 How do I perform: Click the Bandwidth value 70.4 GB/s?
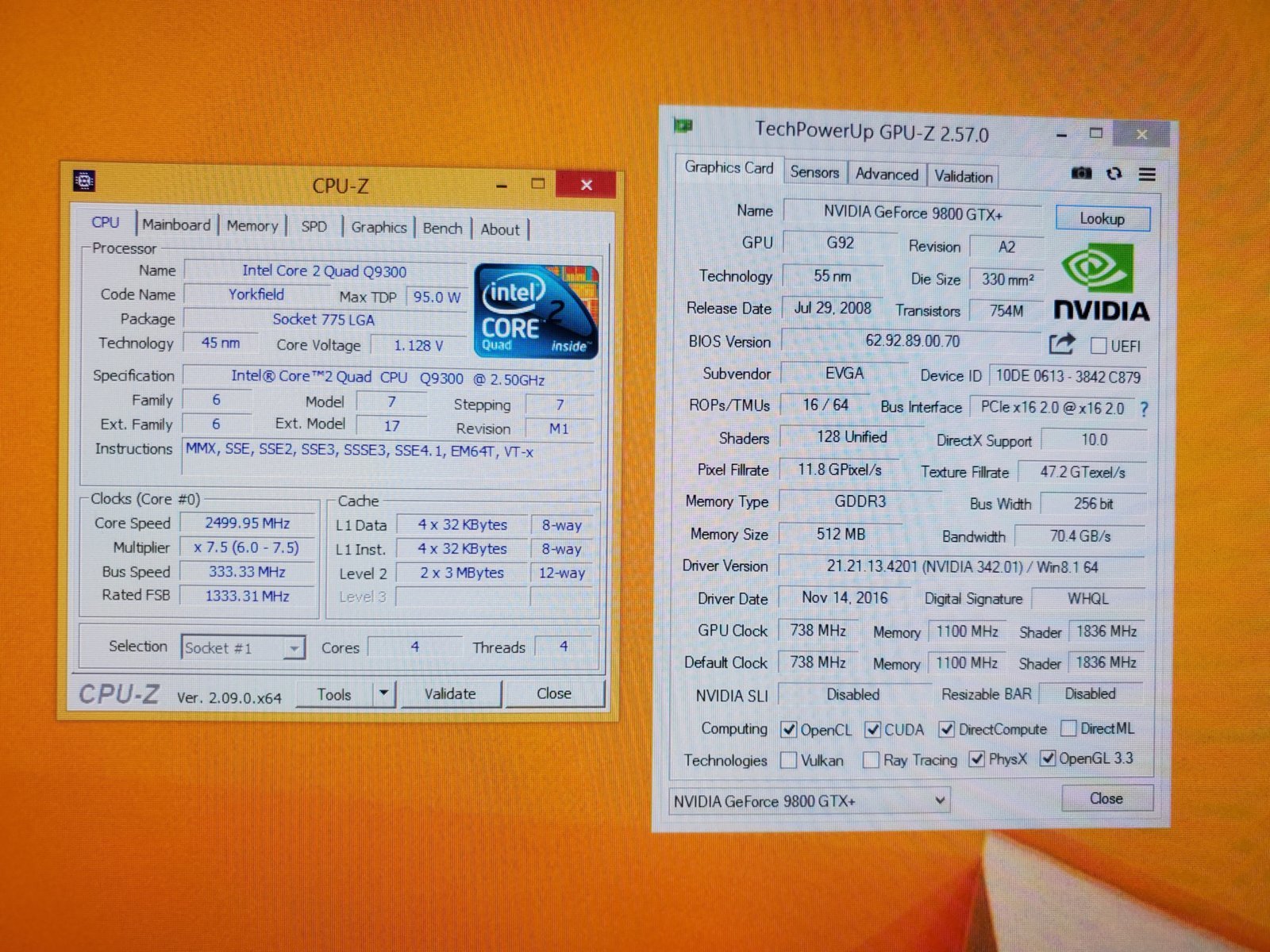click(x=1079, y=536)
